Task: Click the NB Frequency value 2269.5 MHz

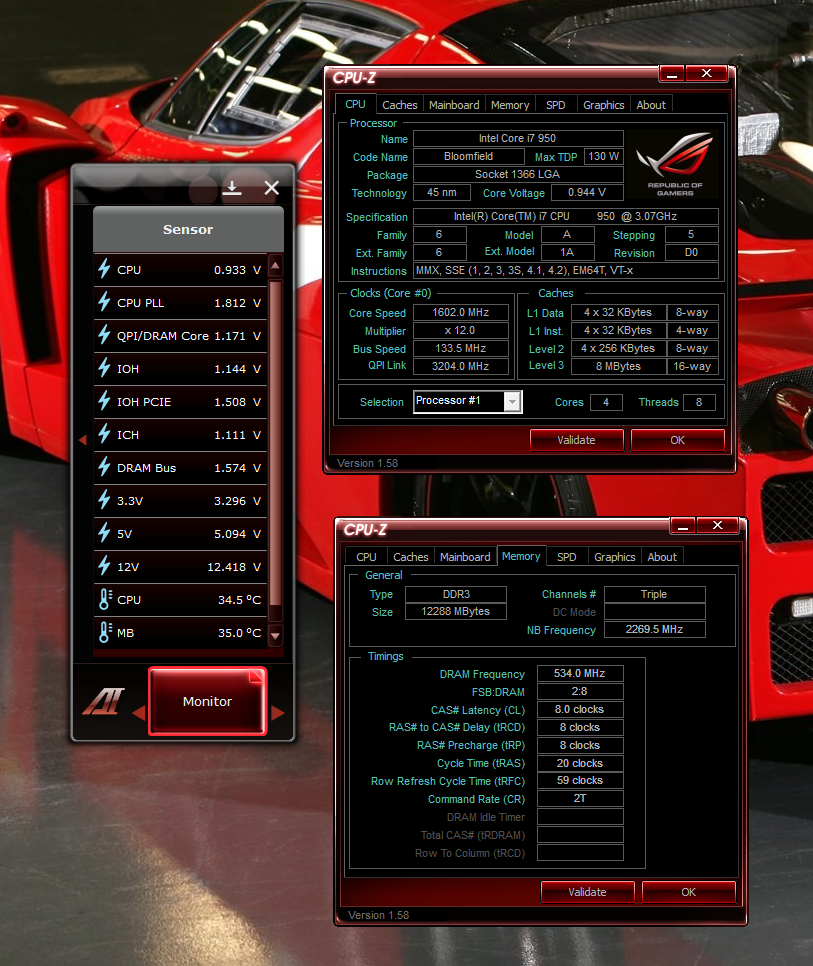Action: pyautogui.click(x=655, y=629)
